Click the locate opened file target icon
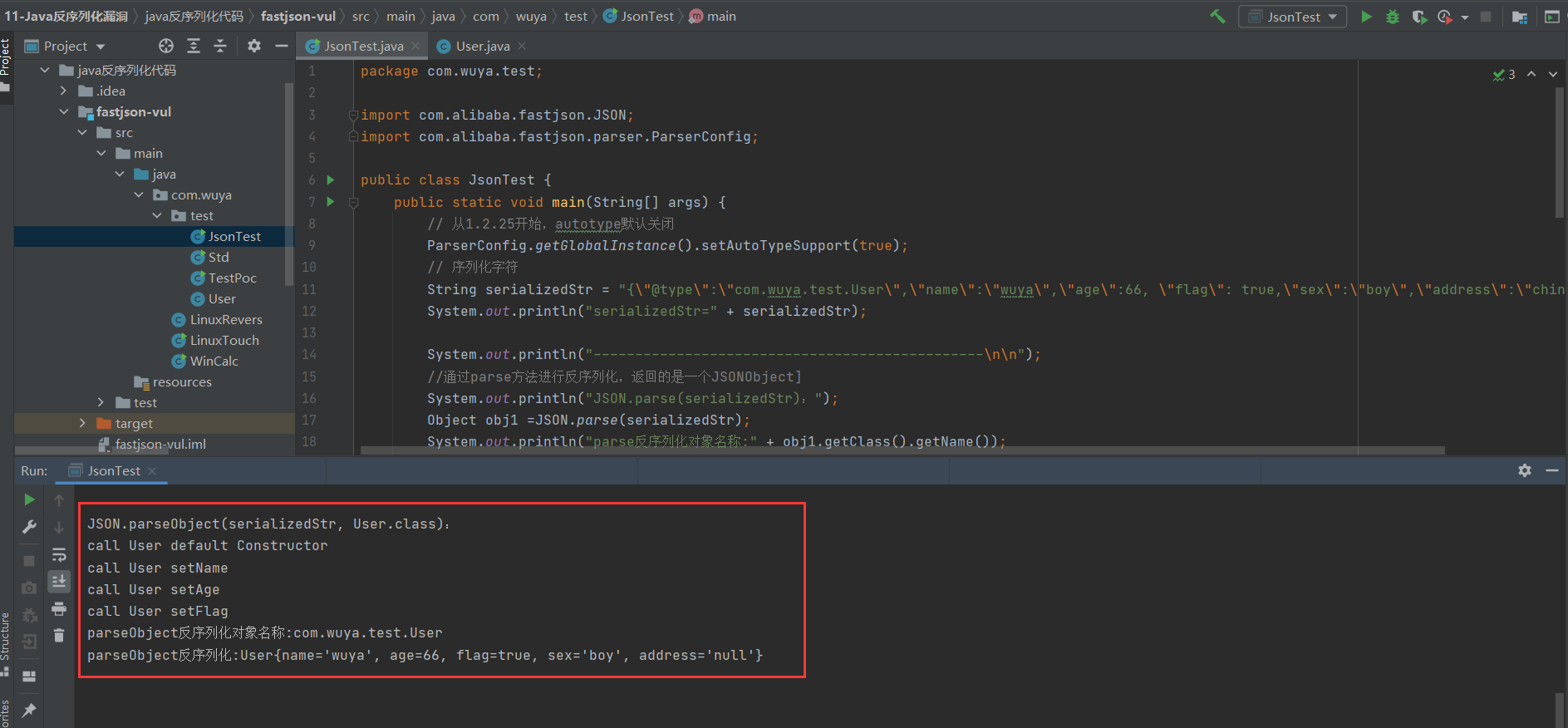 [166, 46]
